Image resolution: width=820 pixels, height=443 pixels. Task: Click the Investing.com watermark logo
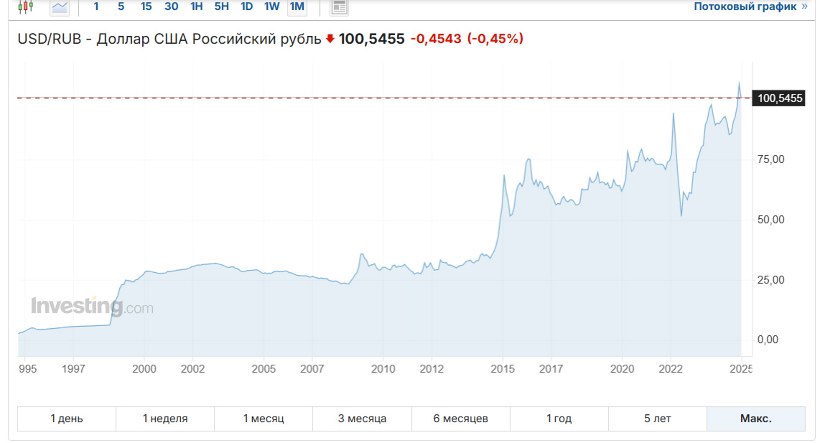click(92, 308)
